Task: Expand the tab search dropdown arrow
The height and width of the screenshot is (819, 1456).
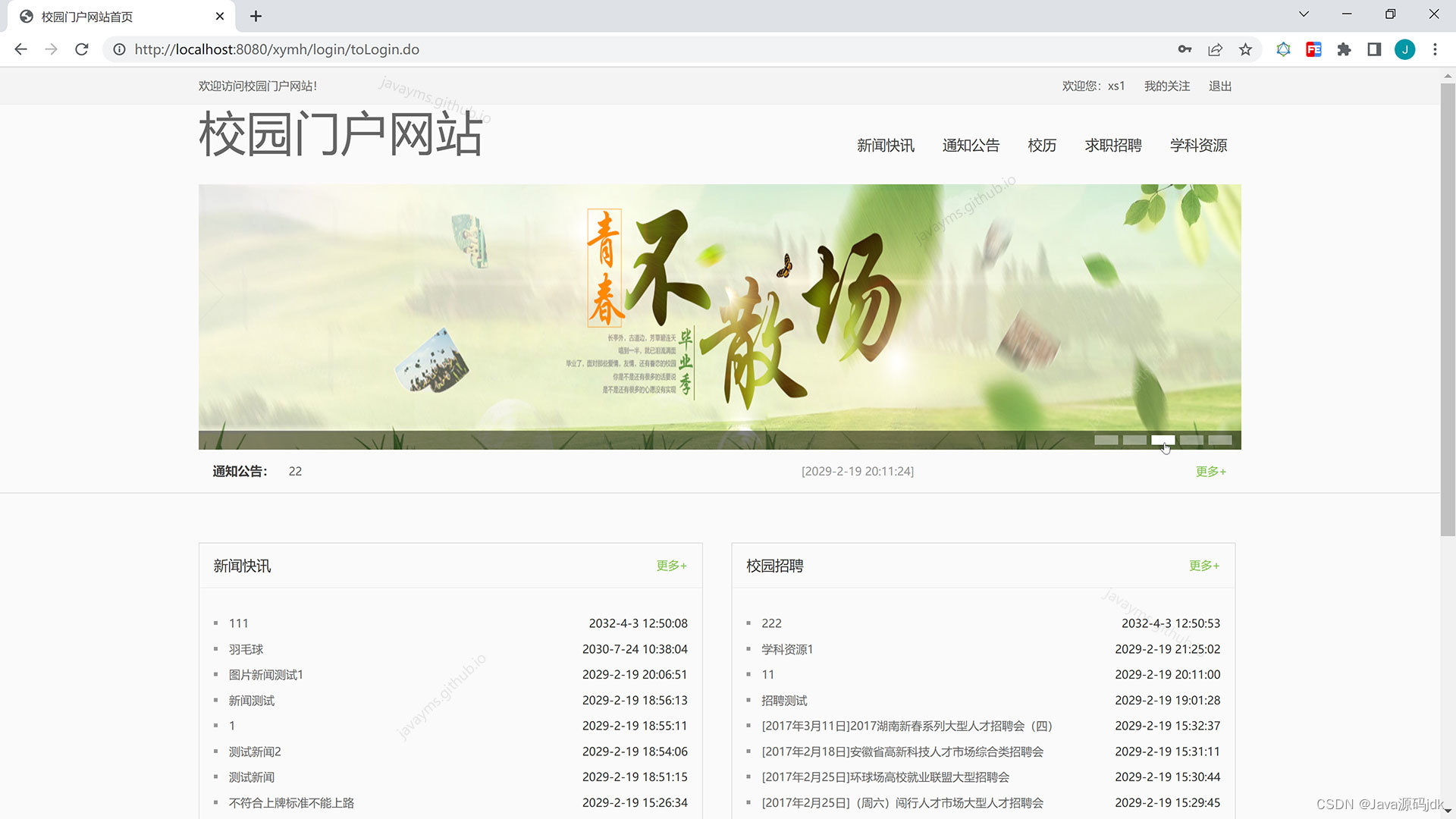Action: click(1304, 14)
